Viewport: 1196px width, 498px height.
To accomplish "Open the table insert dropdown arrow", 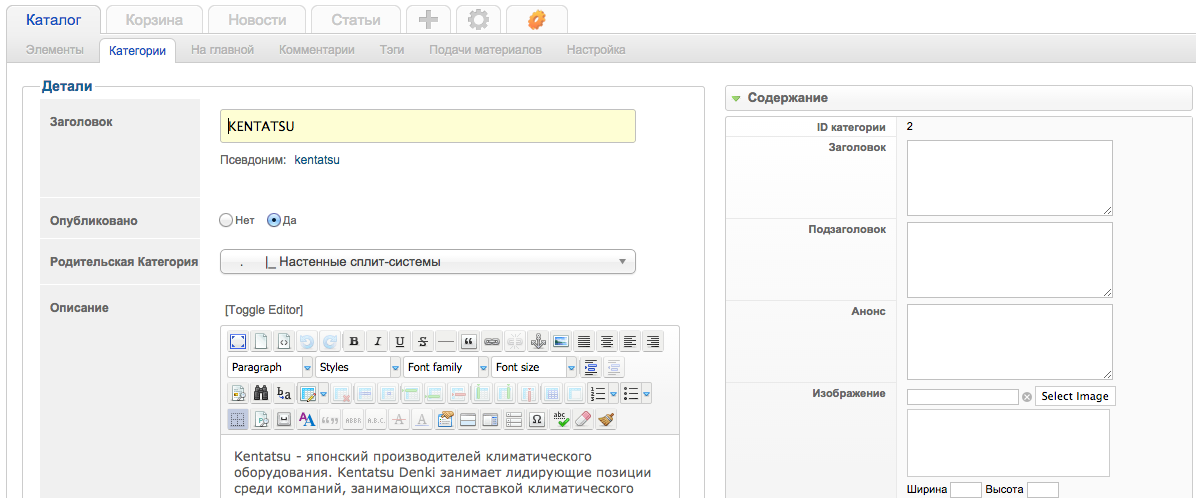I will point(324,394).
